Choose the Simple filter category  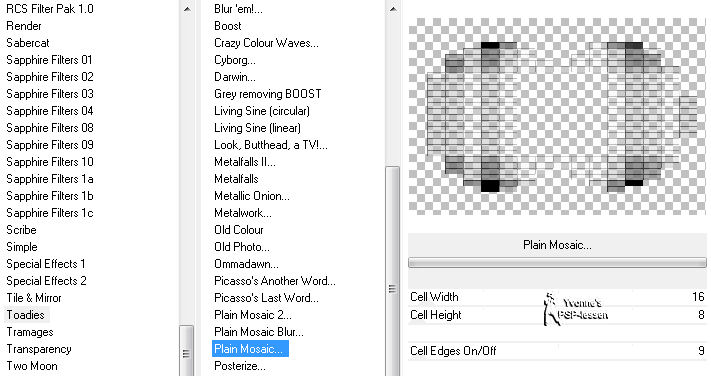[22, 247]
